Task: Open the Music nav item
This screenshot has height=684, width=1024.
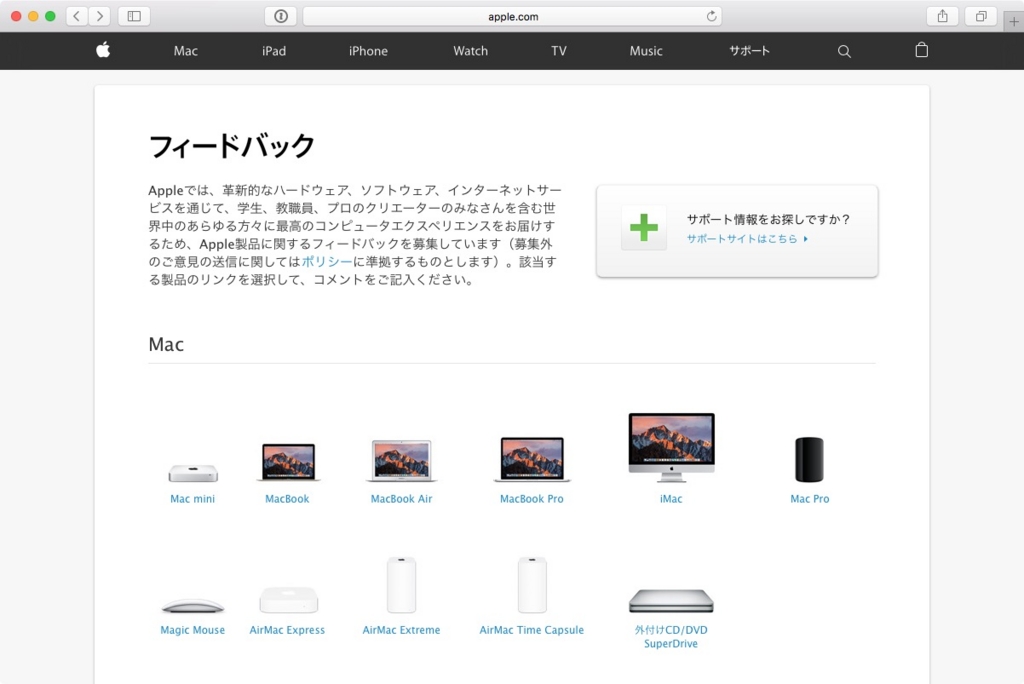Action: (646, 51)
